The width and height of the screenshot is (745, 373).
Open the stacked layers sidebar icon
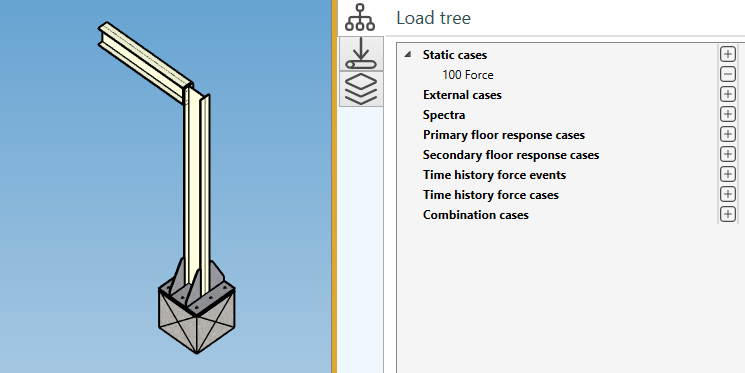pos(361,89)
